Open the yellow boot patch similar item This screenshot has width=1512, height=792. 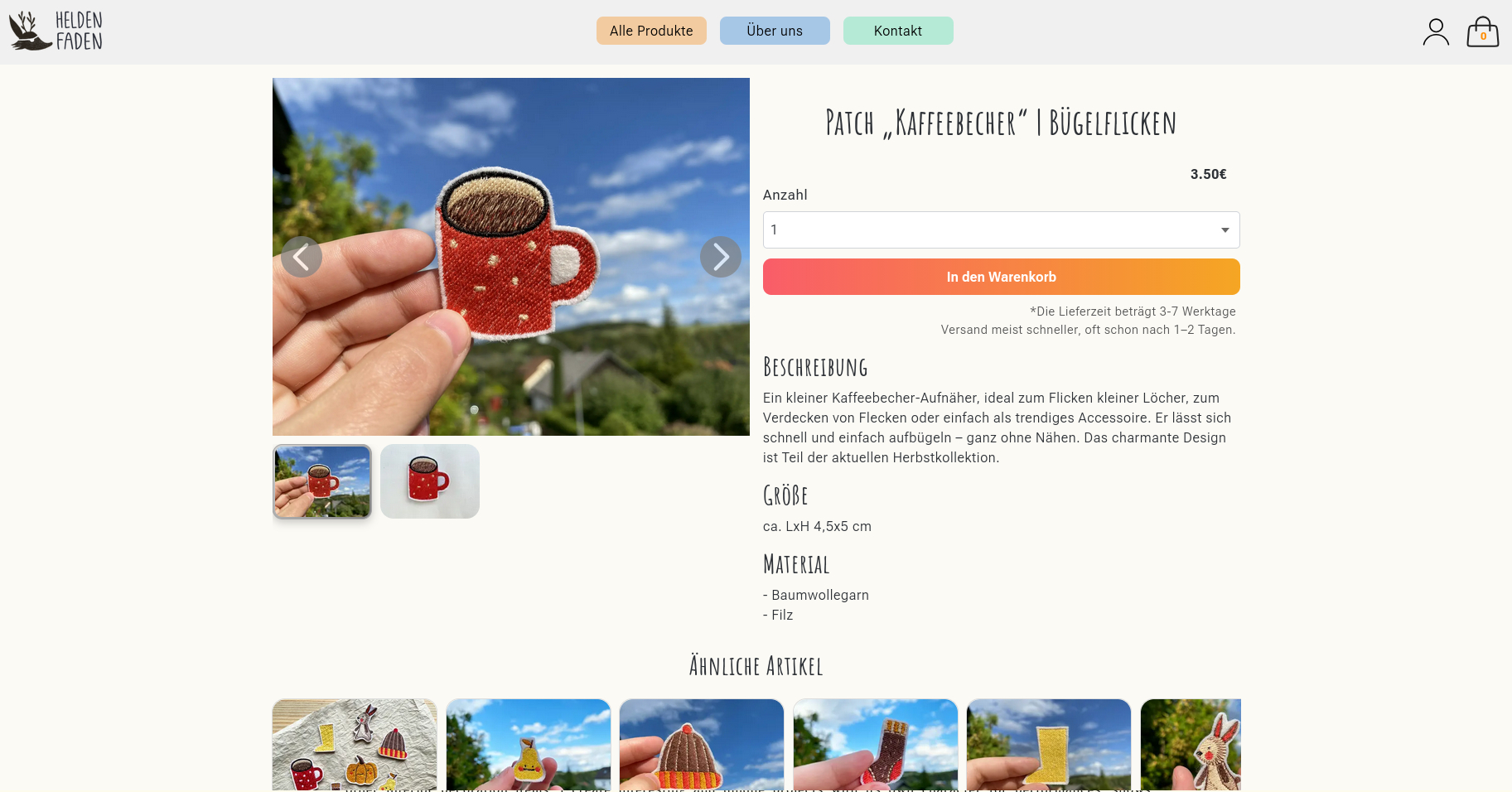1049,744
